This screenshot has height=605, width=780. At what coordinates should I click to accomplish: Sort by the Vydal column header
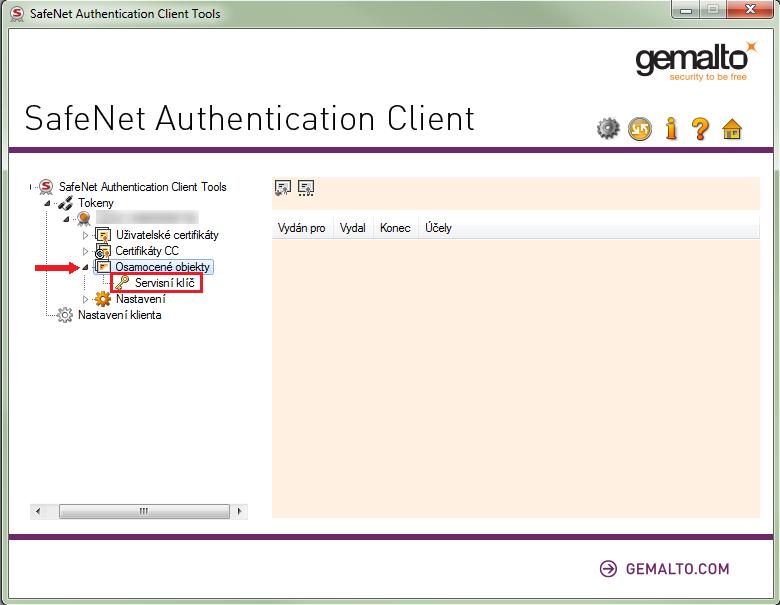[353, 228]
